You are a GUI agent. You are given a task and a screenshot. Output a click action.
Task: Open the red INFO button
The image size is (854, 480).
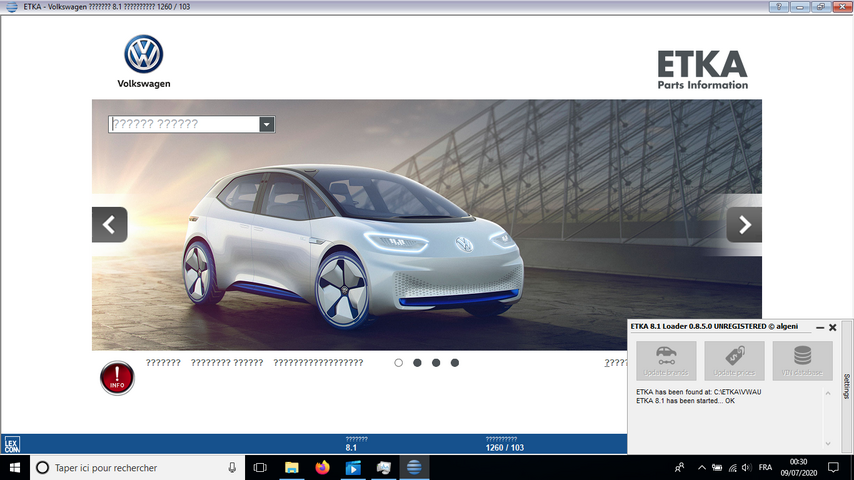click(117, 378)
